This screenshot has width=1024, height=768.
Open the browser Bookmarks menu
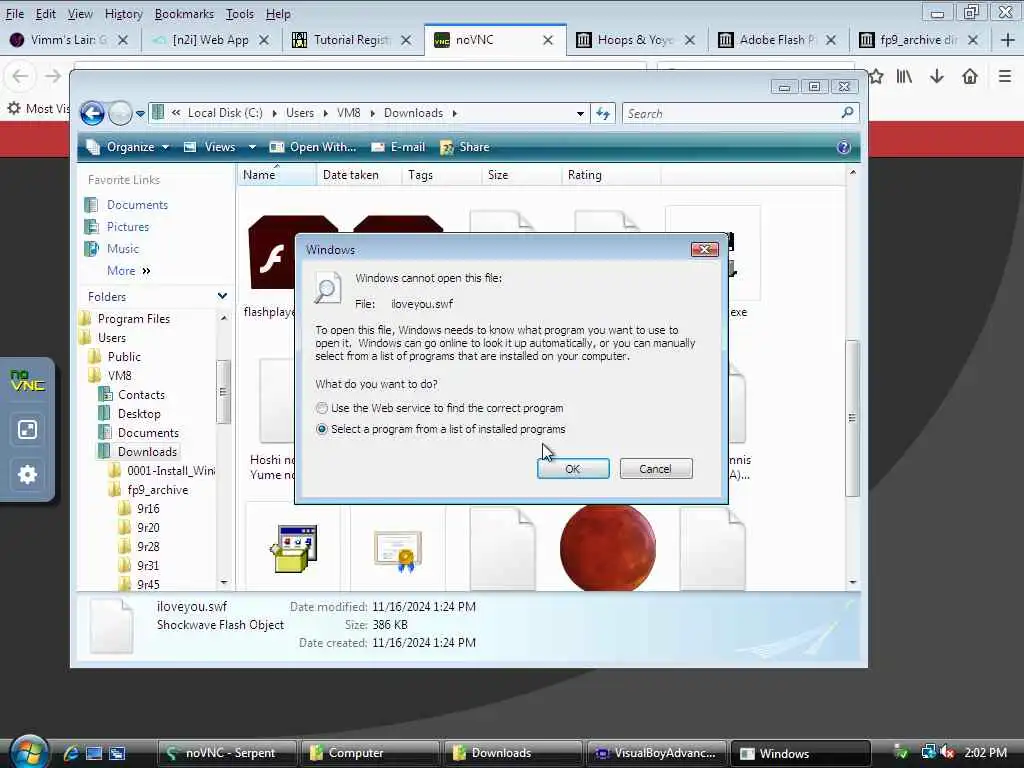coord(184,14)
